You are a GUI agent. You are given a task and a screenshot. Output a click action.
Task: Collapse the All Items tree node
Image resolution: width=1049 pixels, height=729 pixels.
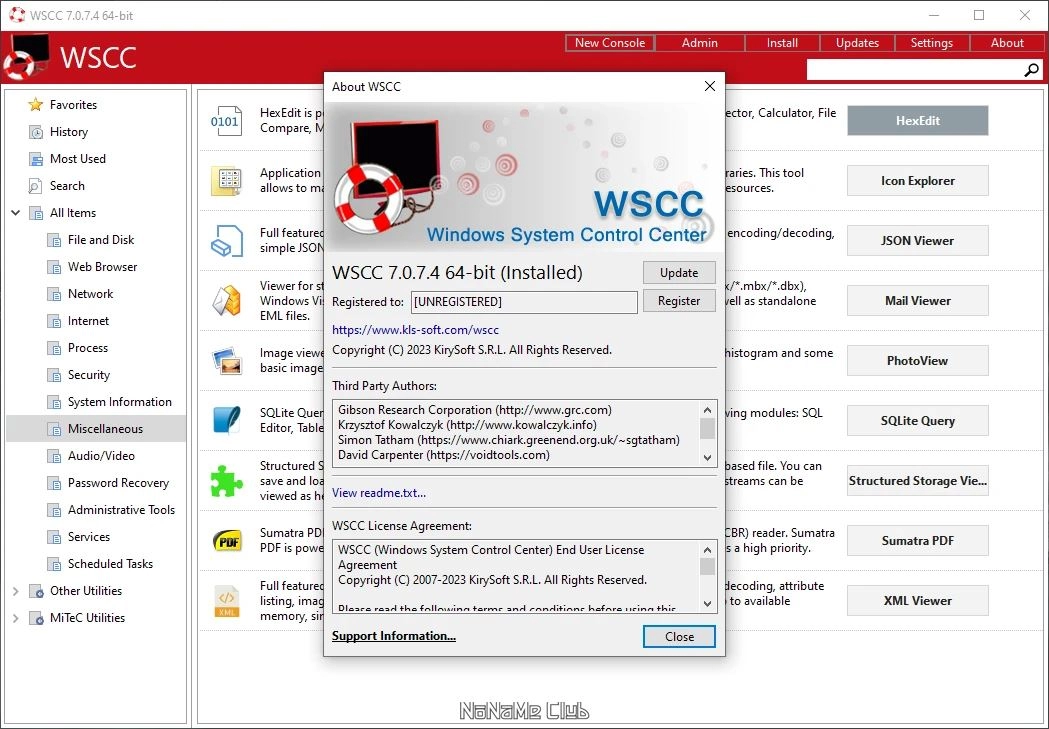pyautogui.click(x=15, y=213)
